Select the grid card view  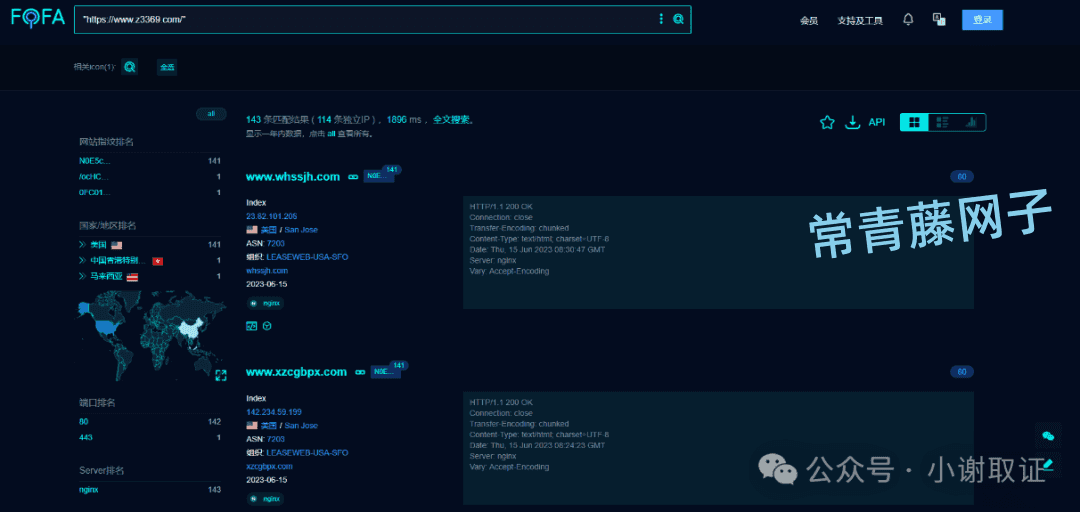[914, 123]
